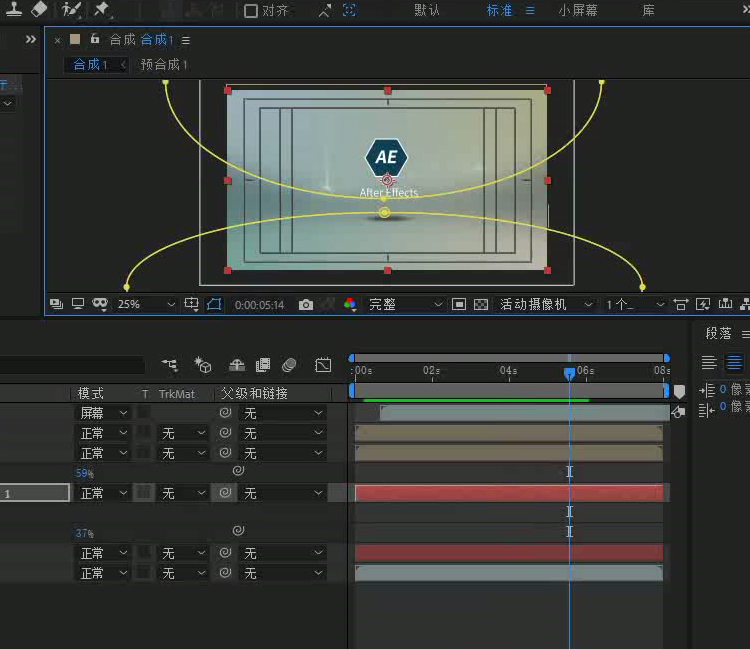Switch to the 默认 workspace
Image resolution: width=750 pixels, height=649 pixels.
coord(427,10)
